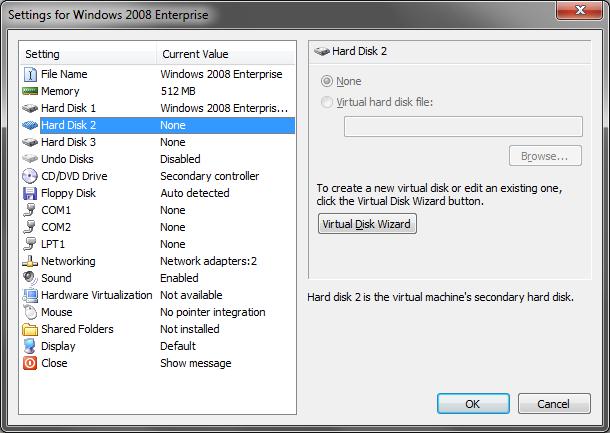The image size is (610, 433).
Task: Click the Disabled value for Undo Disks
Action: [x=181, y=159]
